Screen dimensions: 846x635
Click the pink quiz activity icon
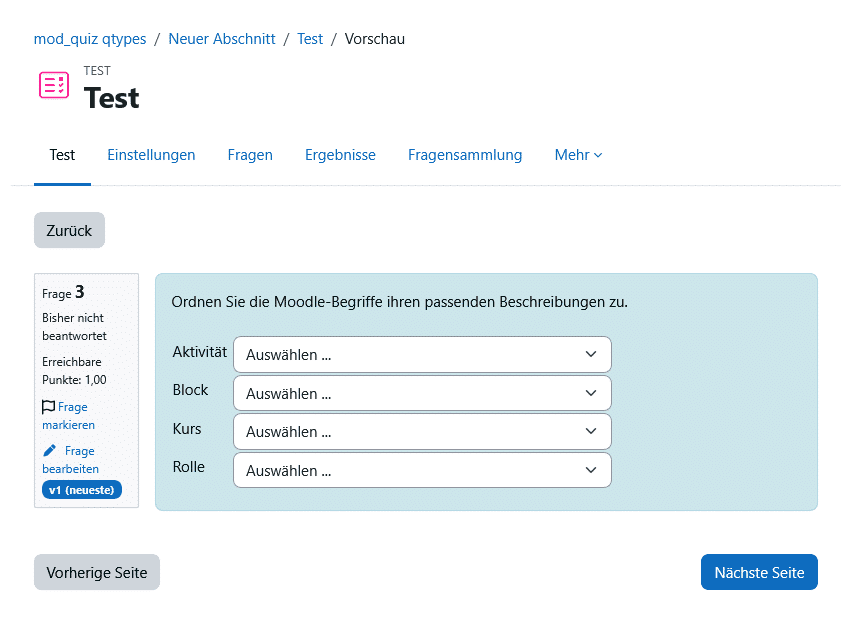(54, 85)
